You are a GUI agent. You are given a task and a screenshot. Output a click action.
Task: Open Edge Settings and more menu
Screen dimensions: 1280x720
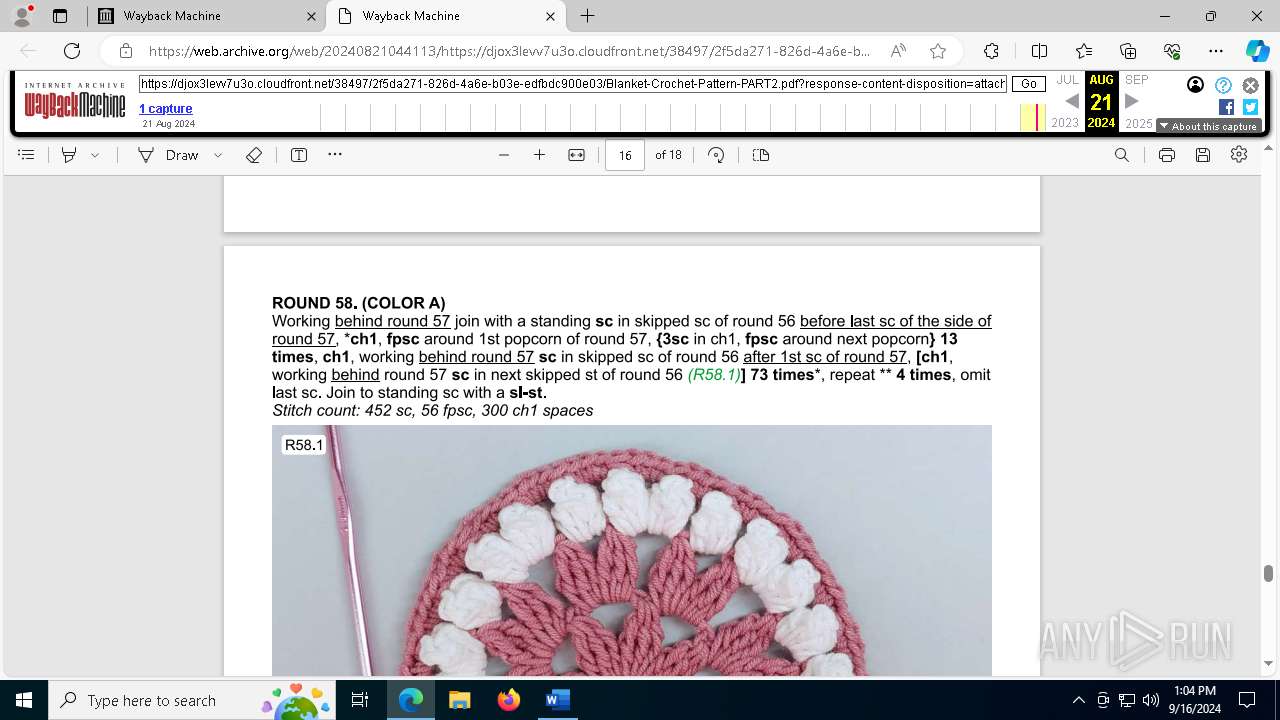pyautogui.click(x=1216, y=51)
